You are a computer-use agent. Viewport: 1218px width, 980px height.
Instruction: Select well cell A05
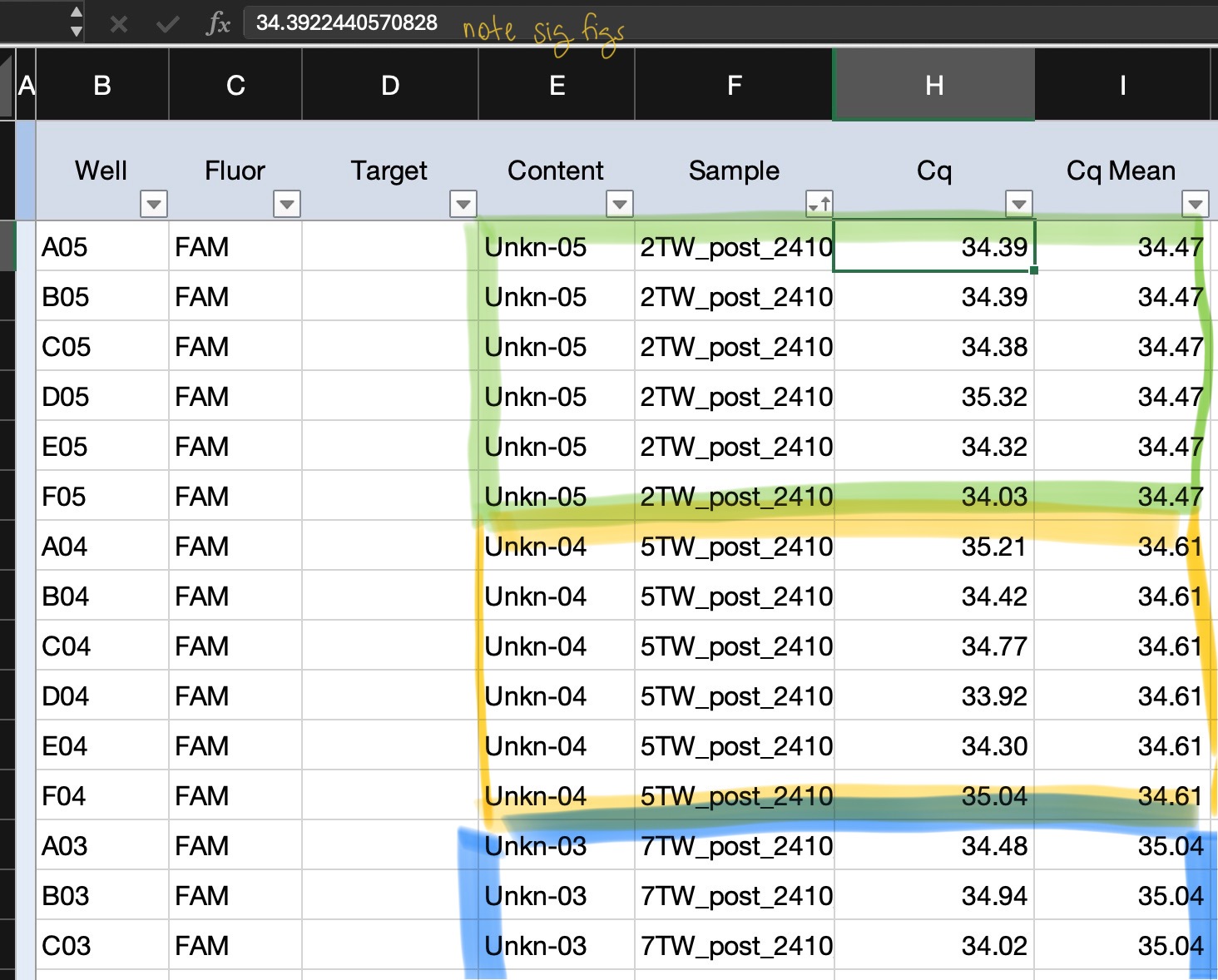[x=102, y=246]
